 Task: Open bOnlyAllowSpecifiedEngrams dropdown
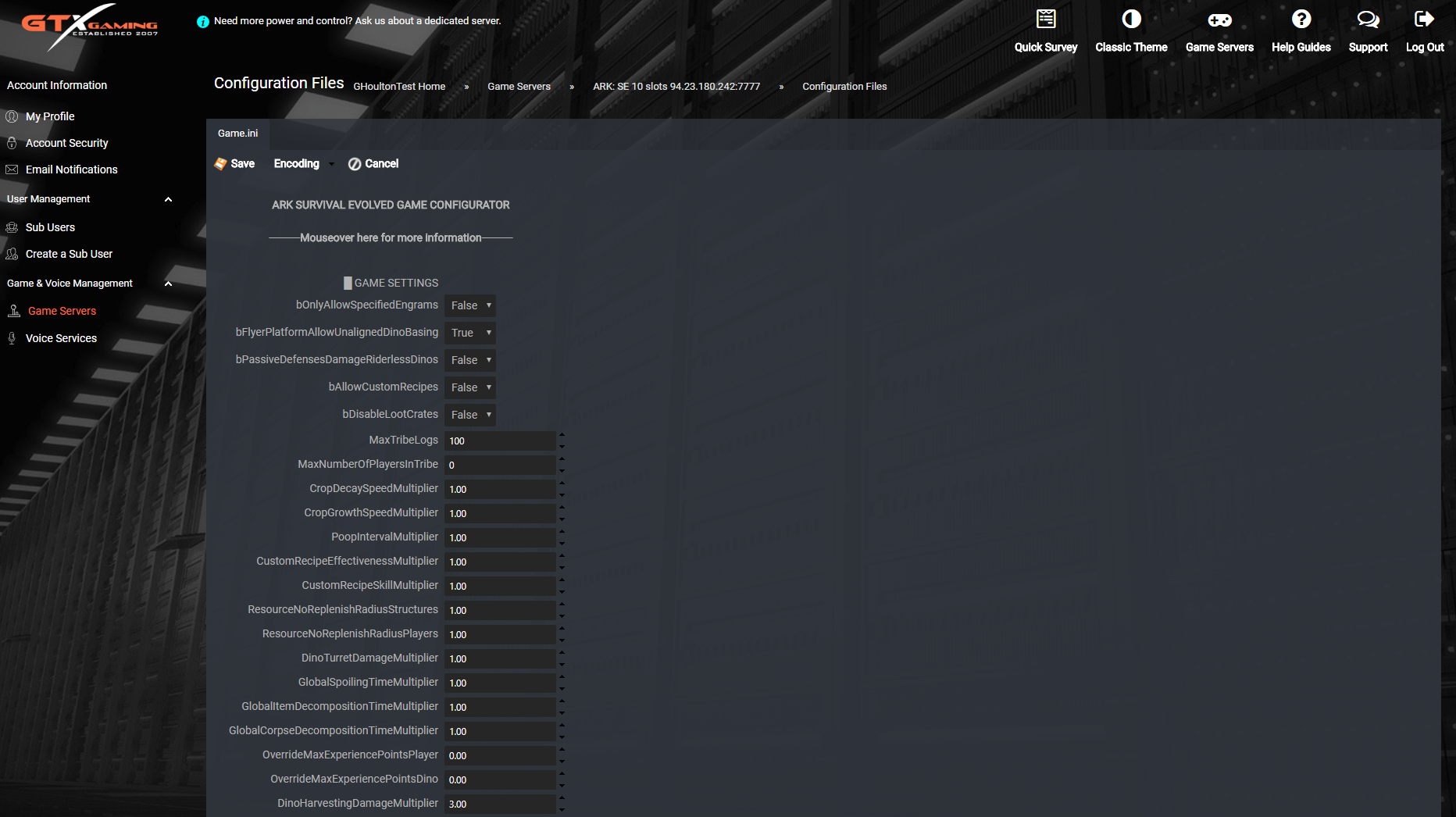[470, 305]
